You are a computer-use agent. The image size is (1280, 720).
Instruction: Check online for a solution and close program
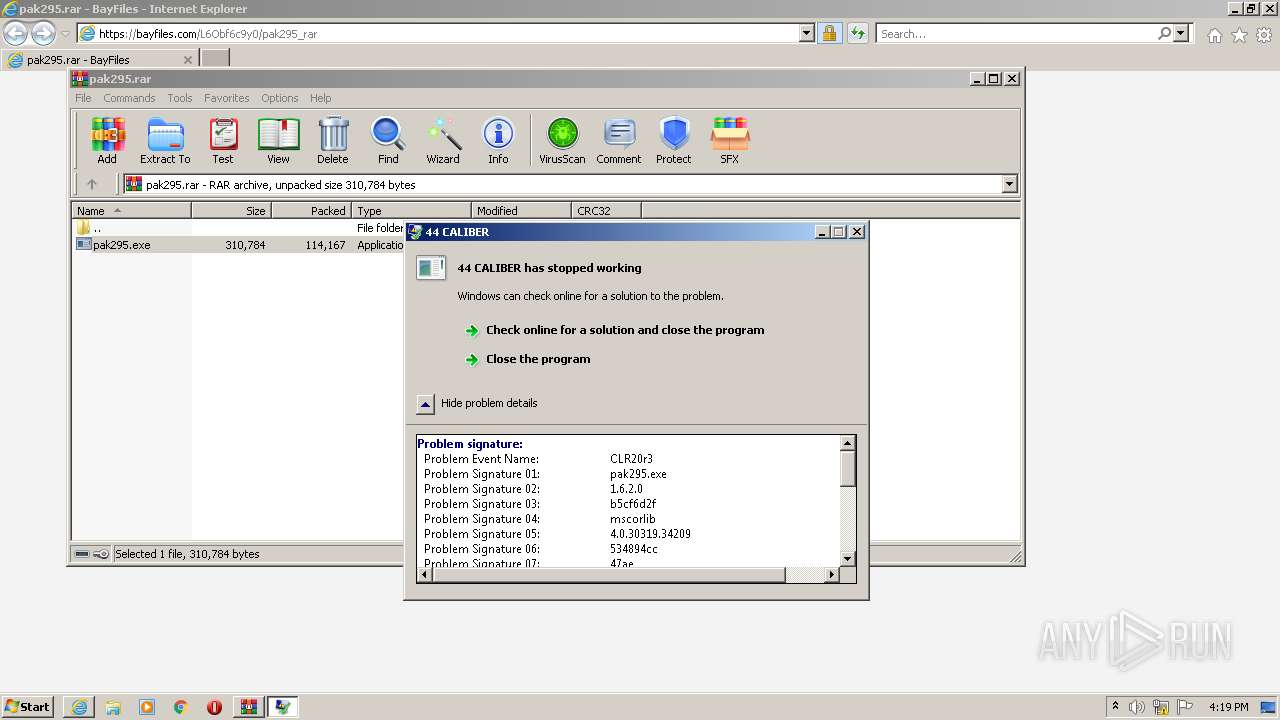pyautogui.click(x=625, y=330)
